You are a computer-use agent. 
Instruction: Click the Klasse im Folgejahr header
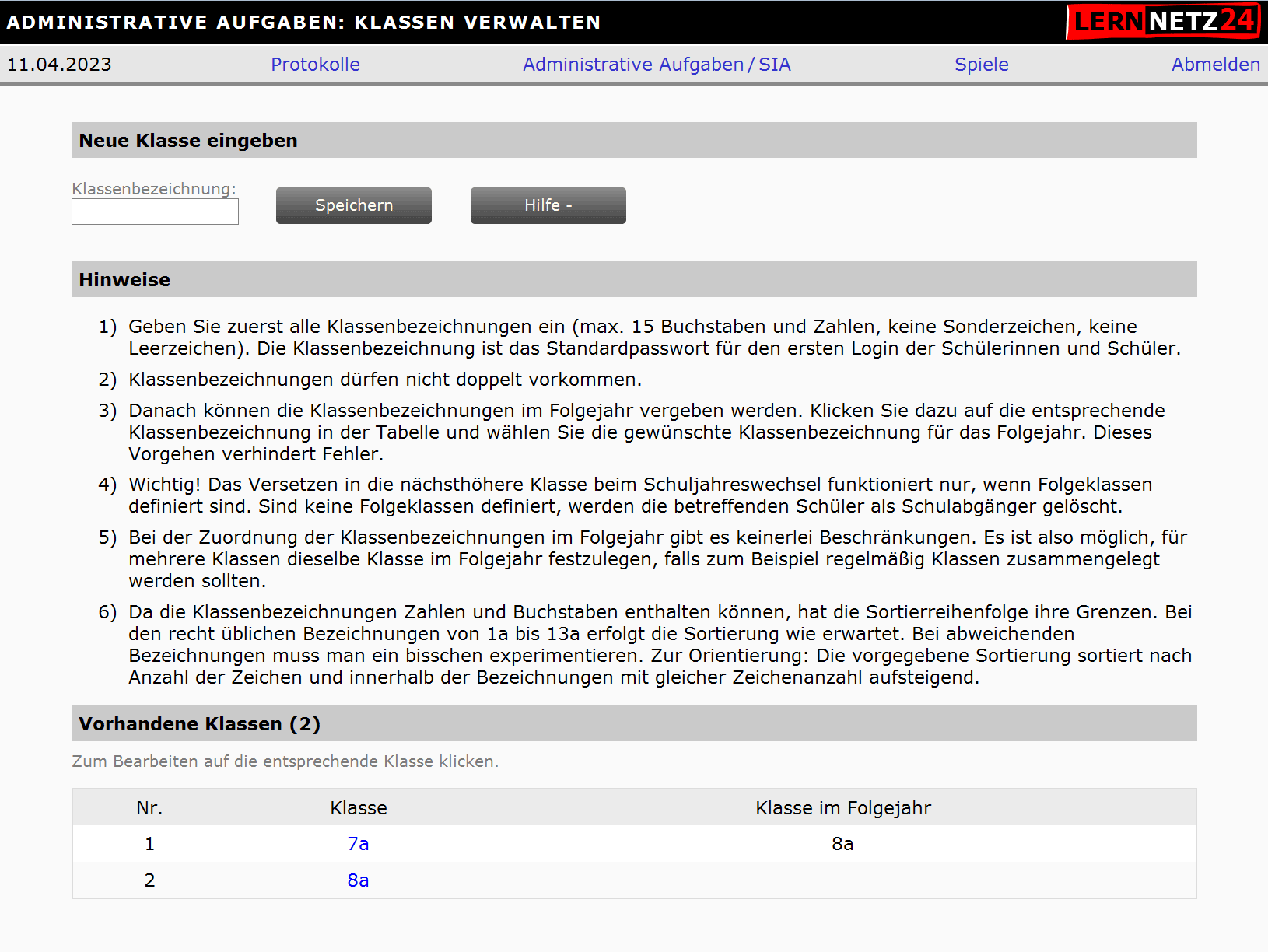(x=843, y=808)
